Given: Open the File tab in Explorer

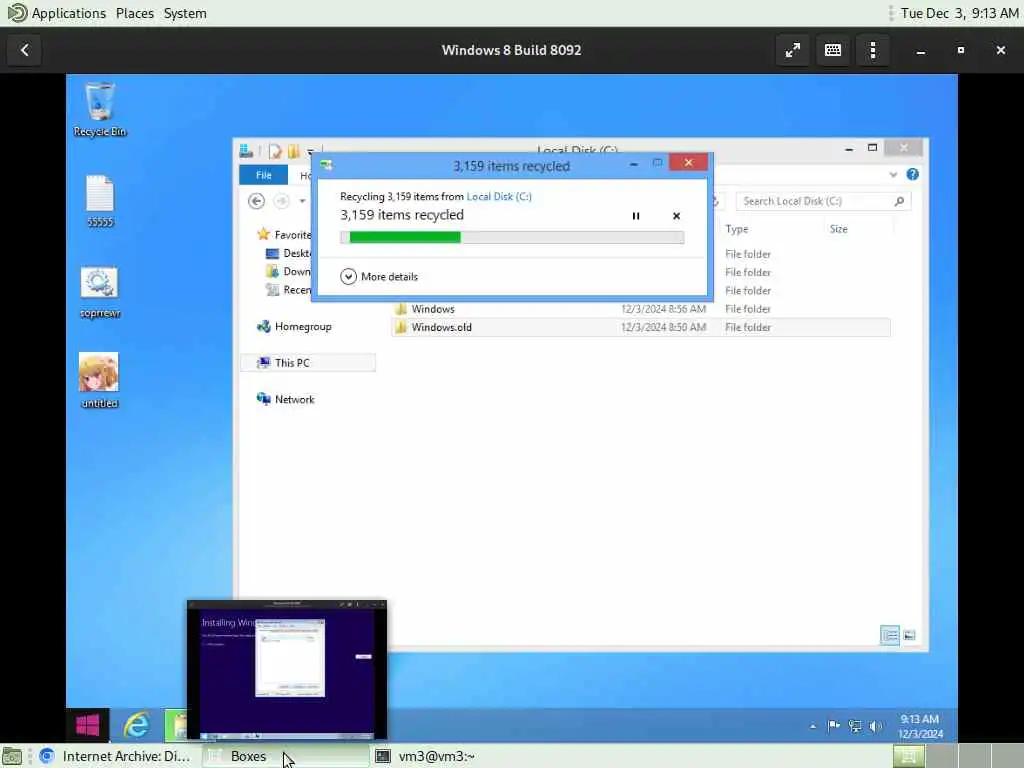Looking at the screenshot, I should click(x=263, y=175).
